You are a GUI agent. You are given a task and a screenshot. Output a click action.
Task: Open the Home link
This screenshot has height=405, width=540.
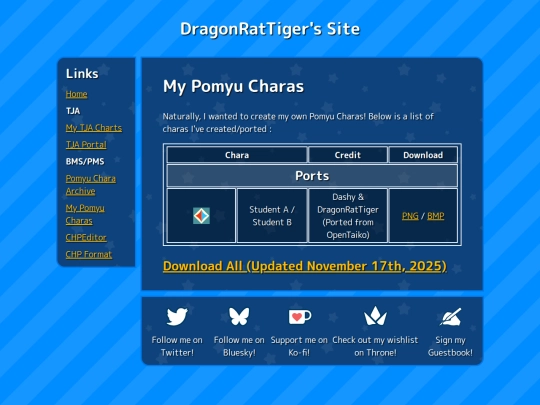tap(76, 94)
